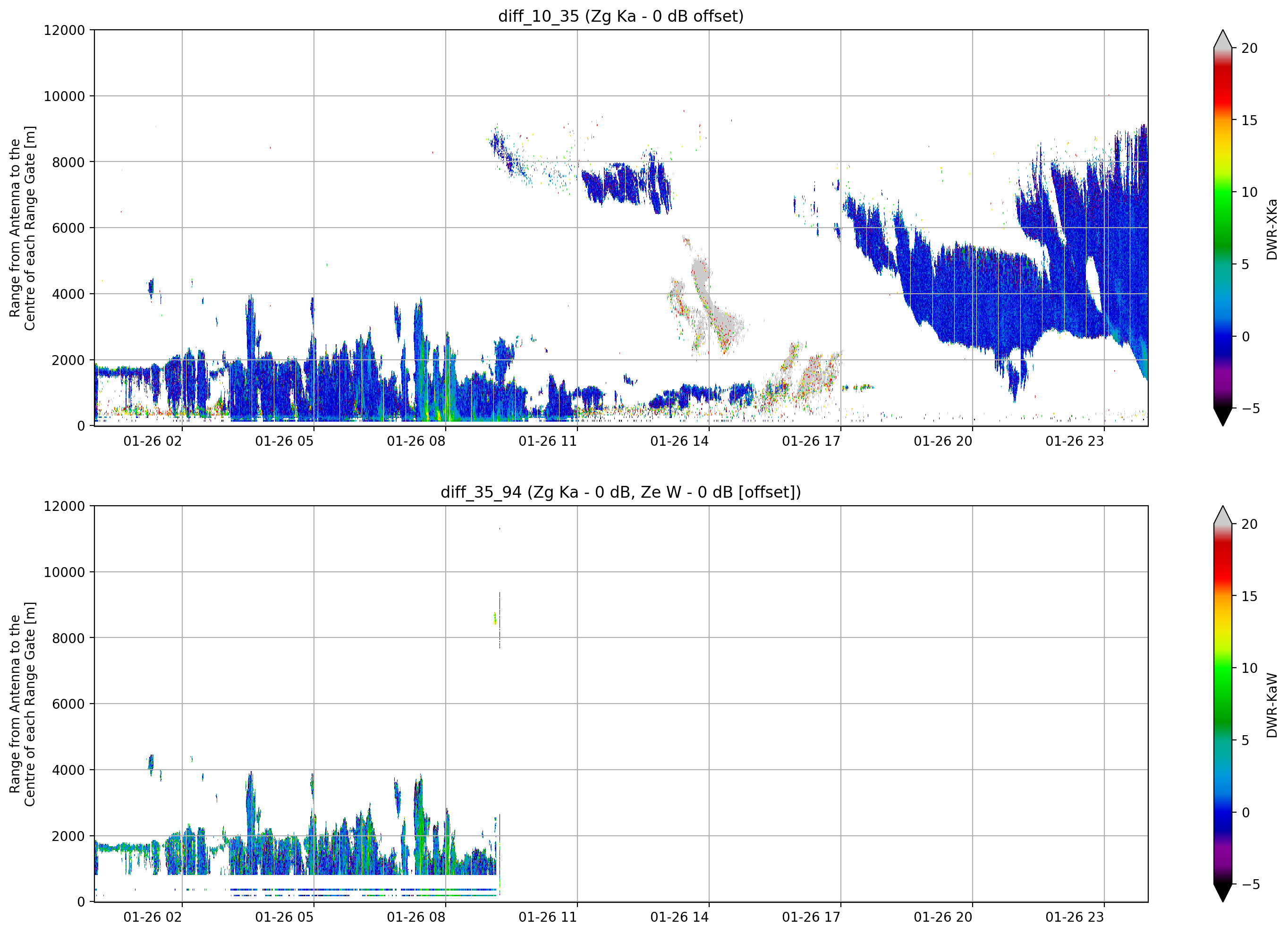
Task: Click bottom colorbar tick value 5
Action: coord(1246,740)
